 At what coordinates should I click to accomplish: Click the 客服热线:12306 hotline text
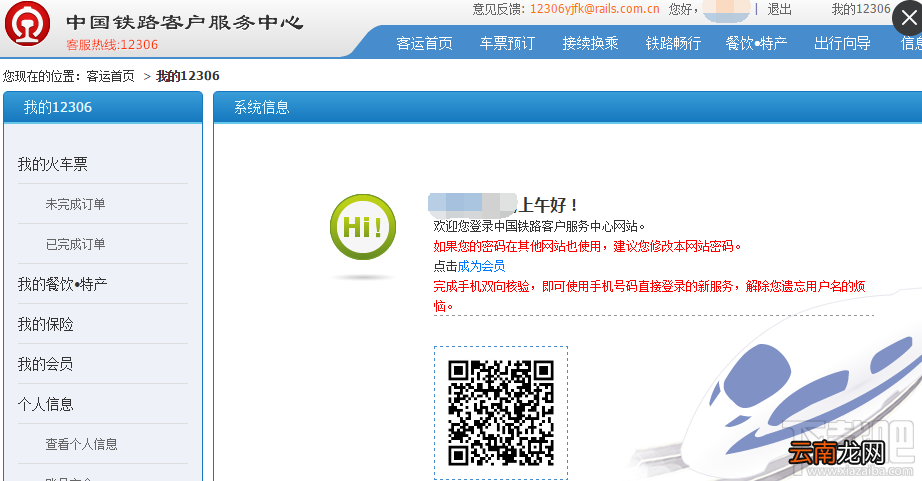(x=112, y=45)
